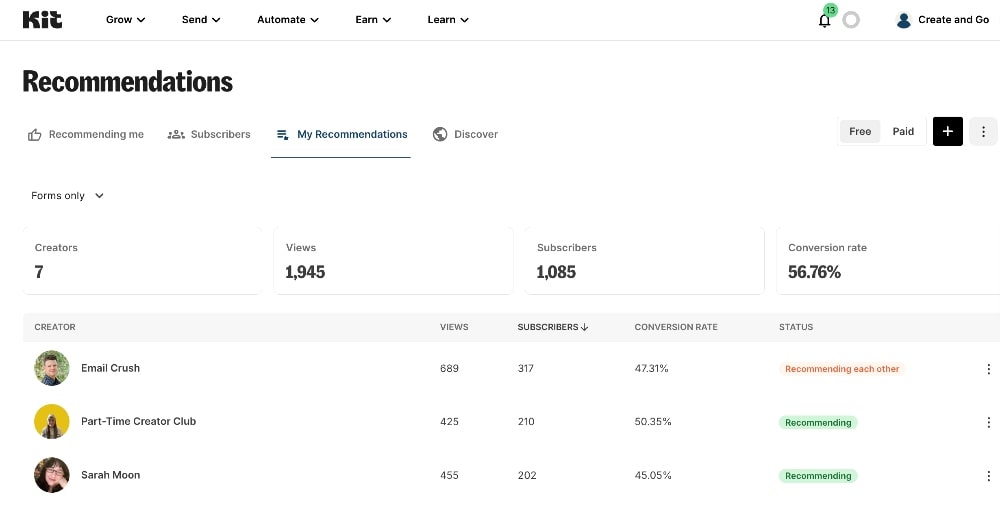Click Email Crush's 317 subscribers value
Screen dimensions: 1000x509
(x=526, y=369)
